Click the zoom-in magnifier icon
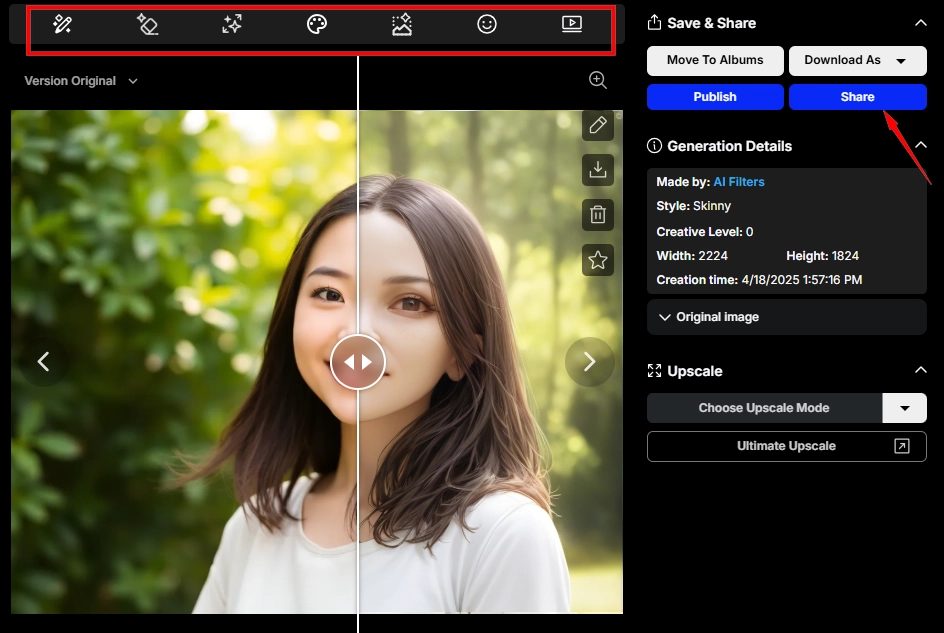 click(x=598, y=80)
